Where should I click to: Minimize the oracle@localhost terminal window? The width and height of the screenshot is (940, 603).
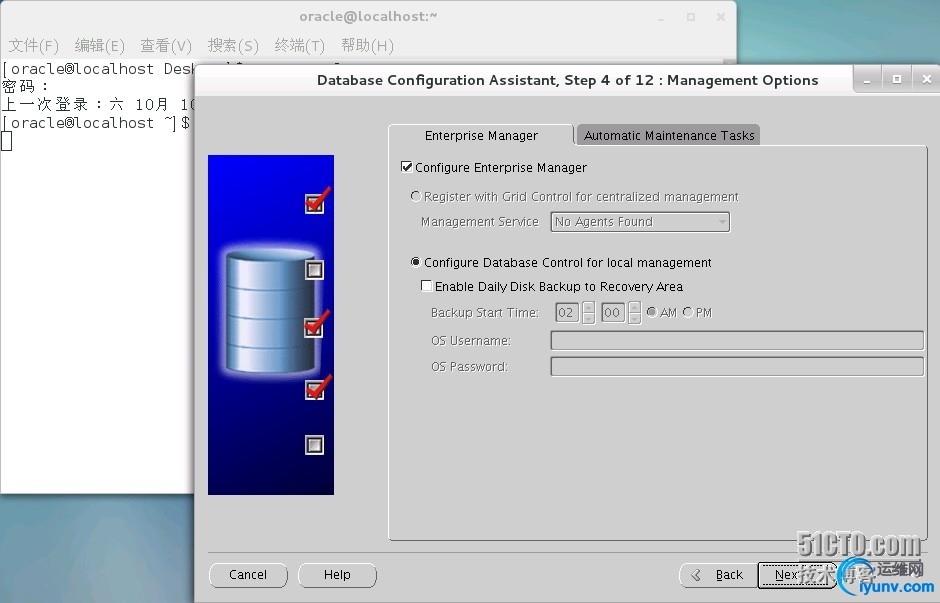tap(661, 17)
